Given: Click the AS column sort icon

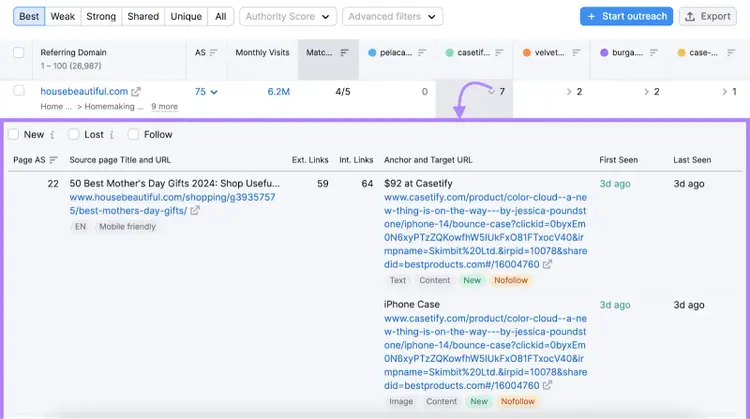Looking at the screenshot, I should 213,53.
